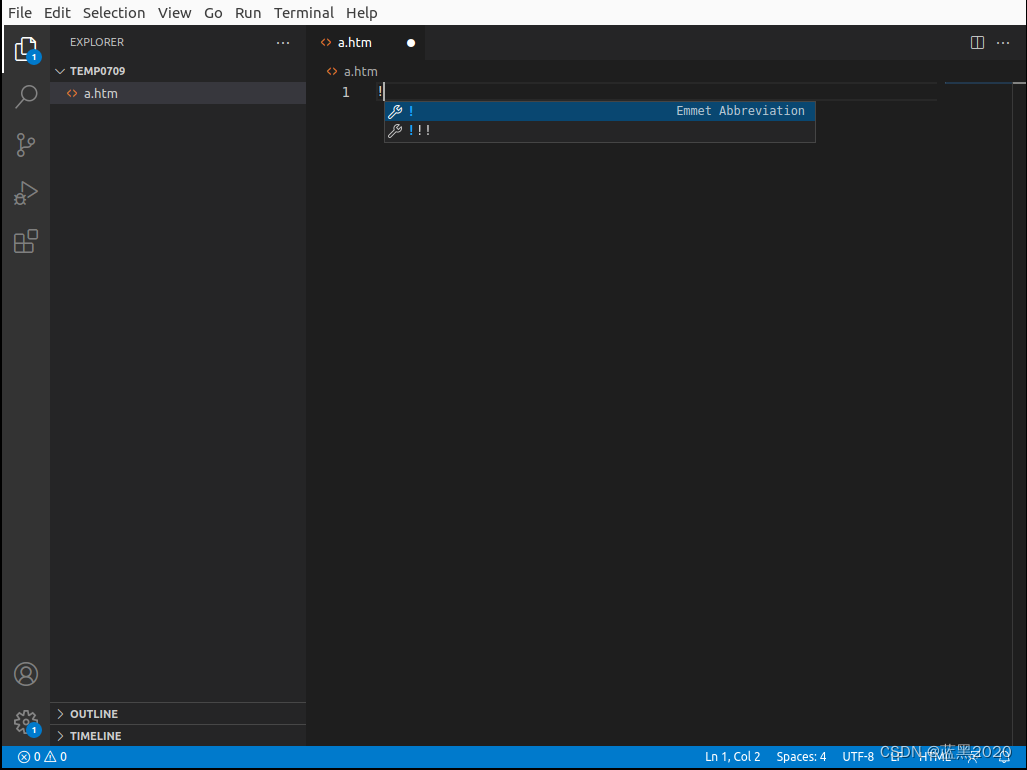Viewport: 1027px width, 770px height.
Task: Select the !!! Emmet suggestion
Action: click(x=420, y=129)
